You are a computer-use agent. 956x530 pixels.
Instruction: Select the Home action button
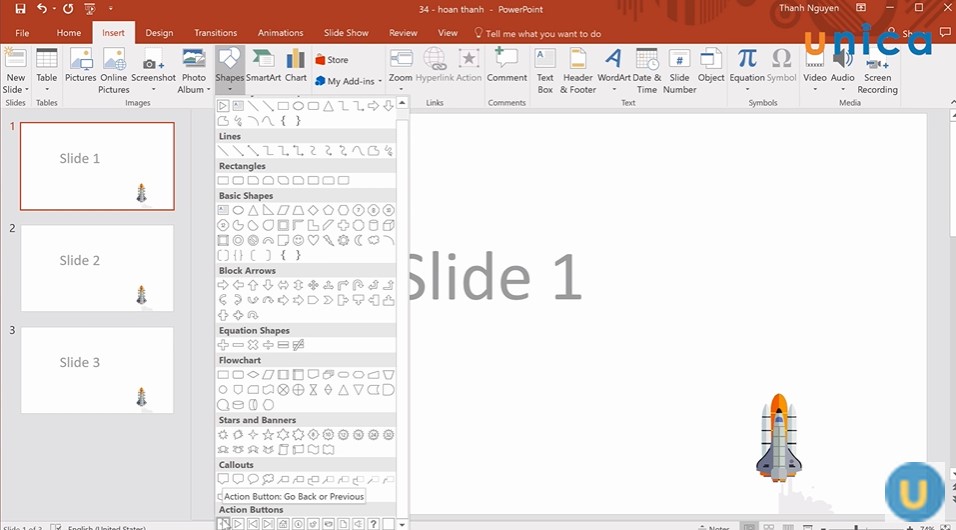coord(284,524)
